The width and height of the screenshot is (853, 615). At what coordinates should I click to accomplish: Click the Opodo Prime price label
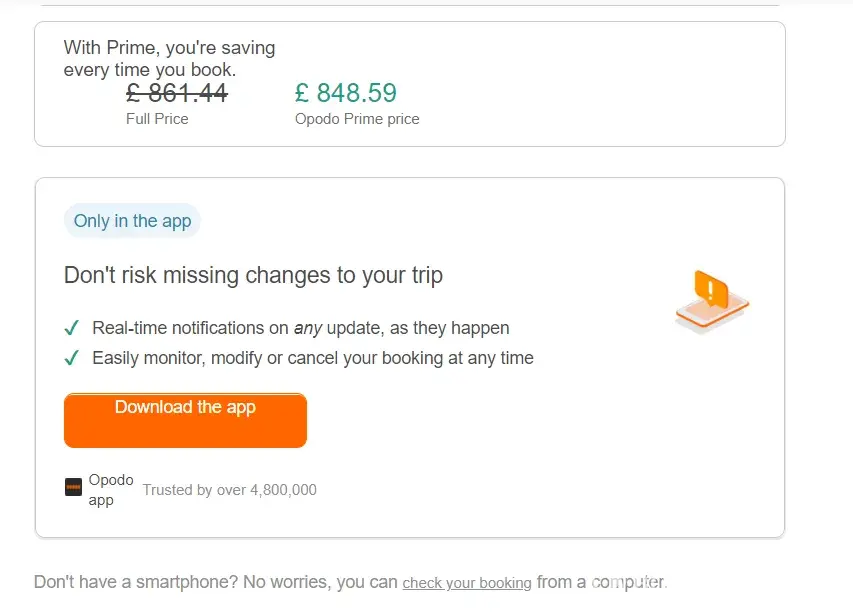tap(357, 119)
